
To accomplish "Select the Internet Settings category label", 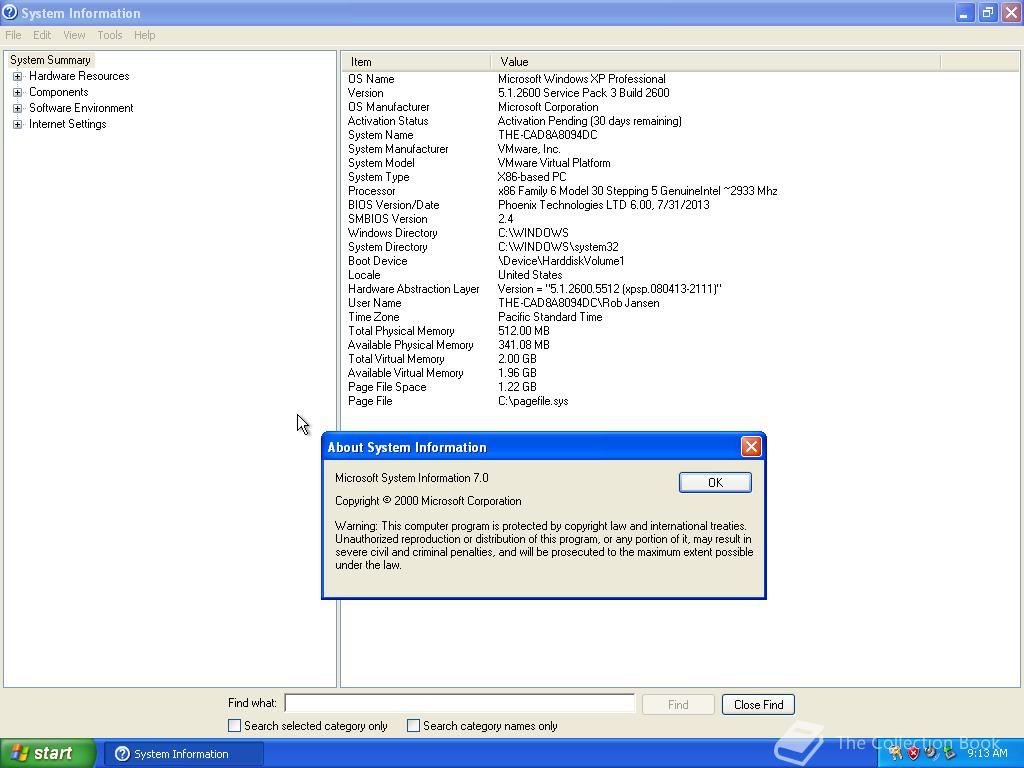I will 67,124.
